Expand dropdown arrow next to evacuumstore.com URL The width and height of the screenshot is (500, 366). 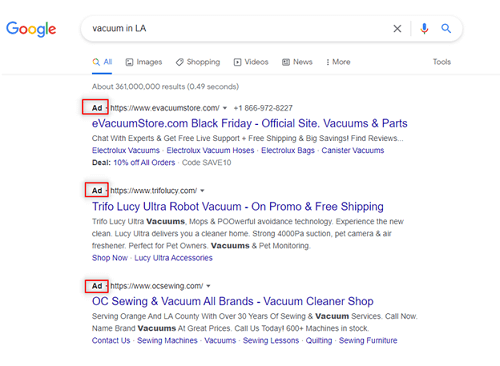[x=225, y=108]
